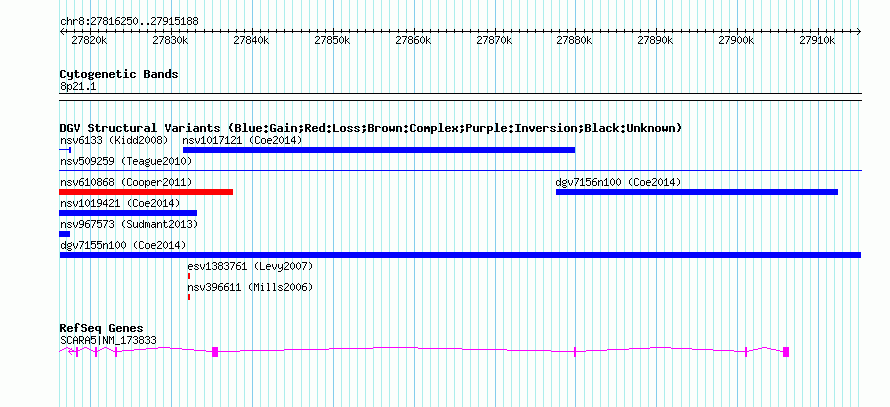Image resolution: width=890 pixels, height=407 pixels.
Task: Click the thin nsv509259 (Teague2010) line
Action: coord(460,170)
